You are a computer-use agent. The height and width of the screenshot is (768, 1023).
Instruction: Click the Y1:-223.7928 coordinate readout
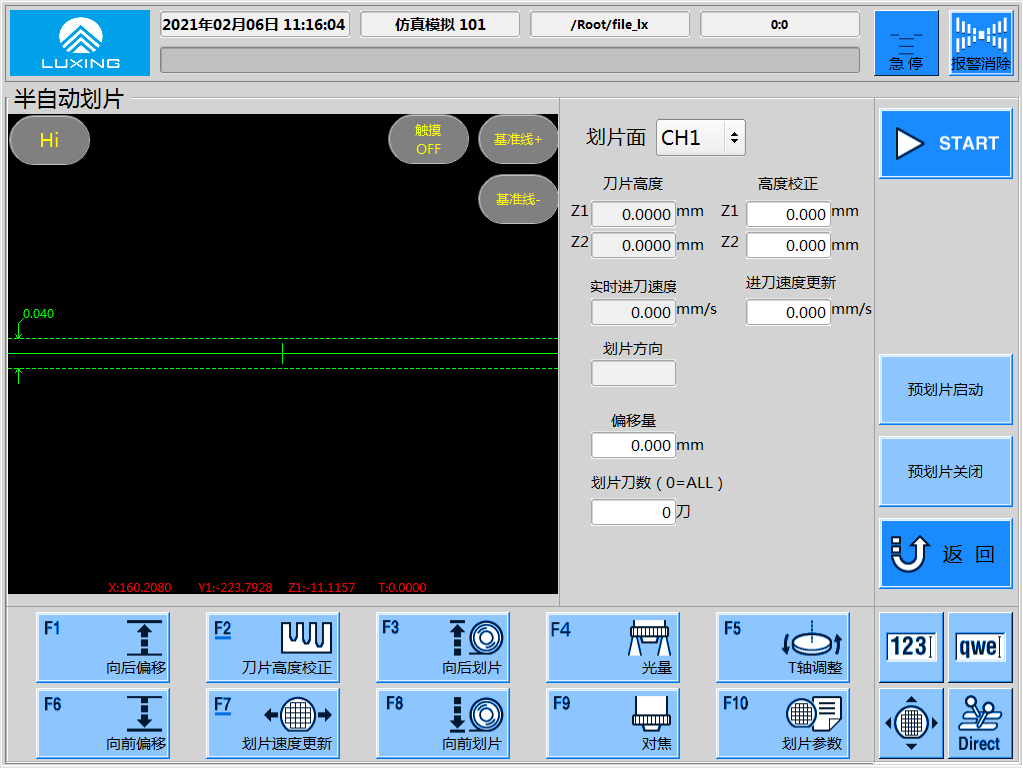click(235, 587)
